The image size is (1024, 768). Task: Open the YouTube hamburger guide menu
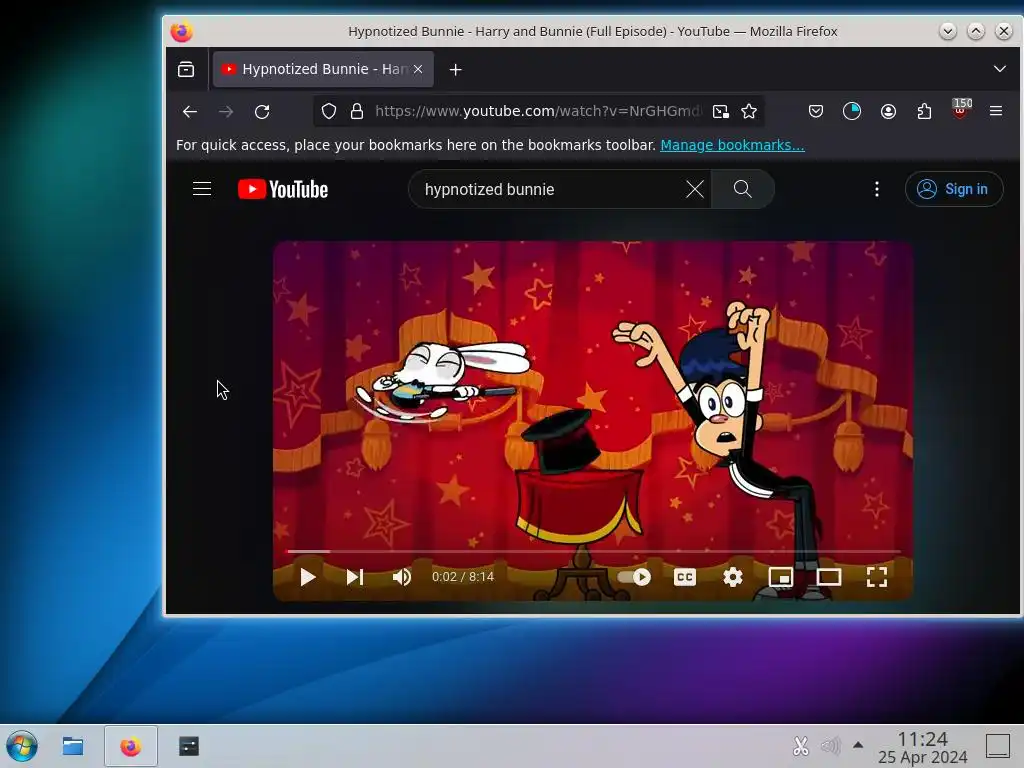pos(202,189)
